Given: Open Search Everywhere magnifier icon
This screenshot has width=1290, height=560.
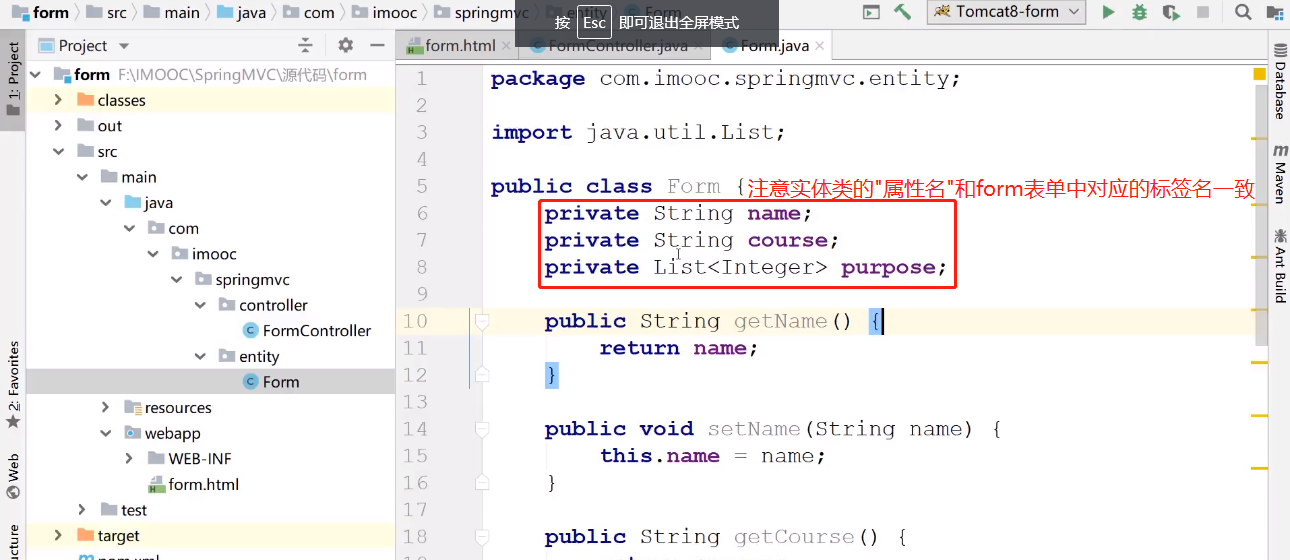Looking at the screenshot, I should 1243,13.
